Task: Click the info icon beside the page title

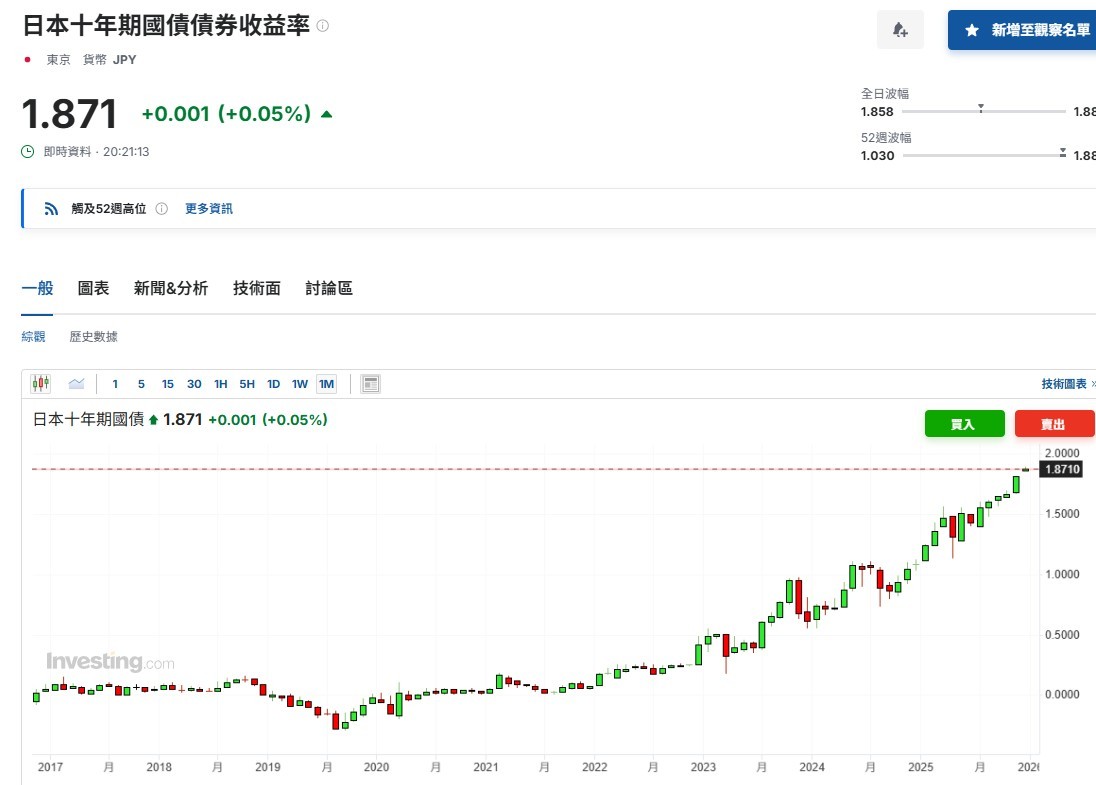Action: tap(322, 25)
